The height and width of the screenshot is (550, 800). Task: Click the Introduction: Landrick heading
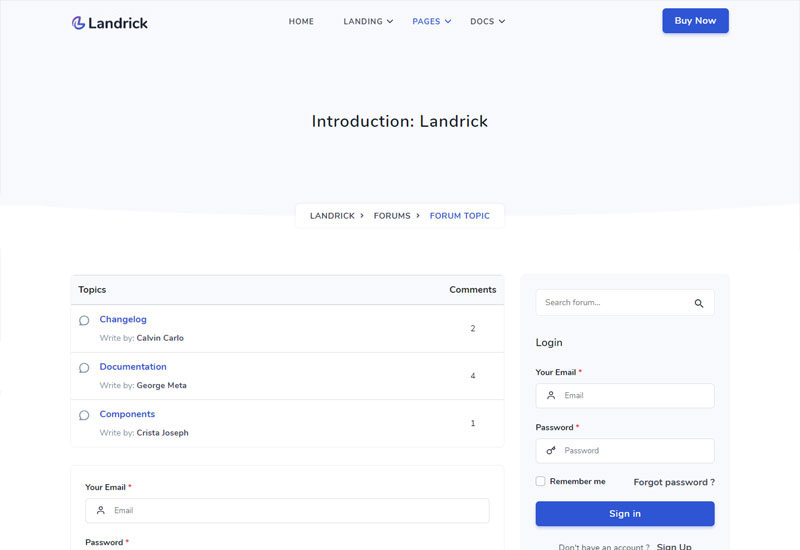click(400, 121)
